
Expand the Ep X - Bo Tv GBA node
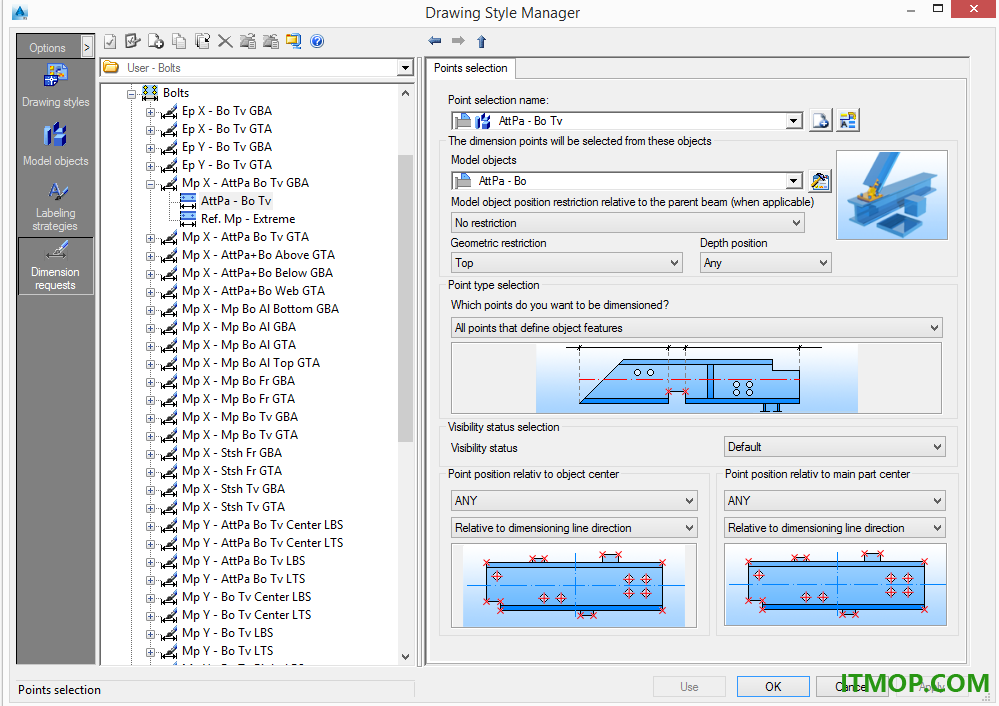tap(150, 112)
